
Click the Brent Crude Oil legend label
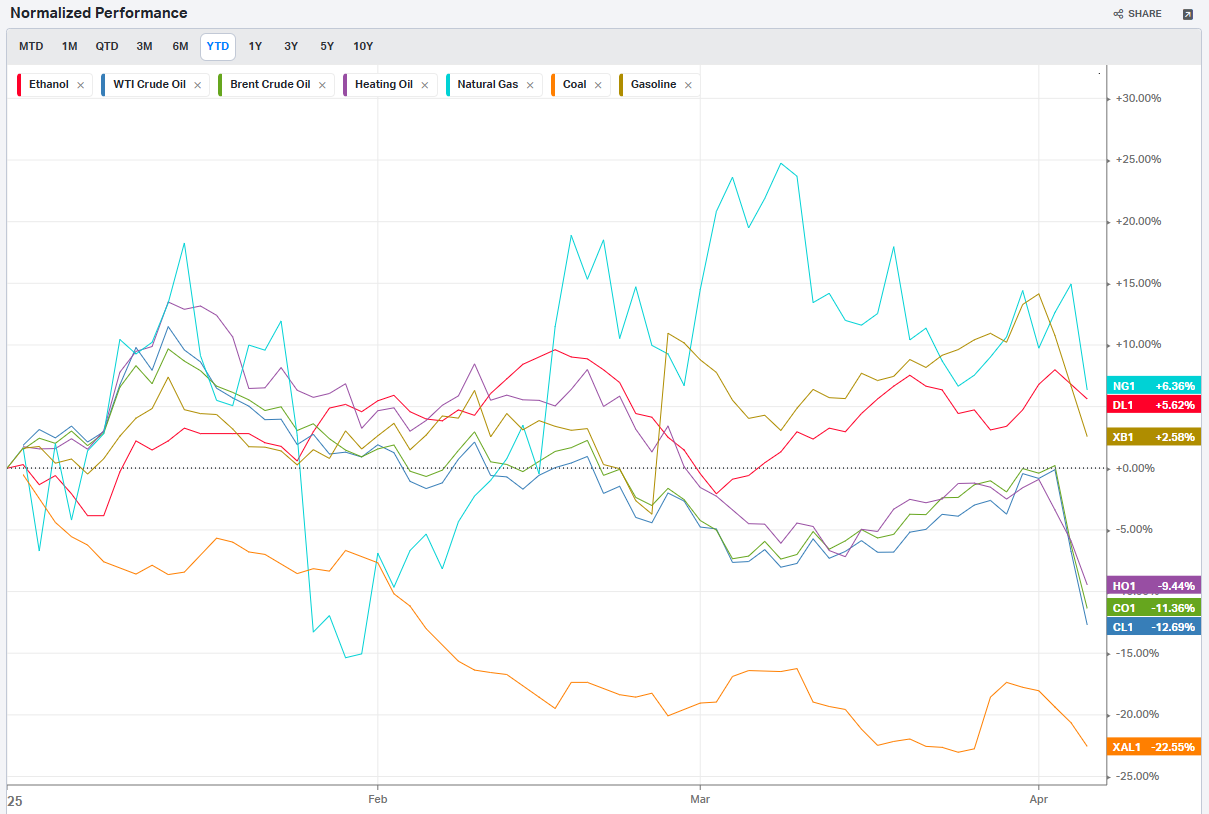270,85
